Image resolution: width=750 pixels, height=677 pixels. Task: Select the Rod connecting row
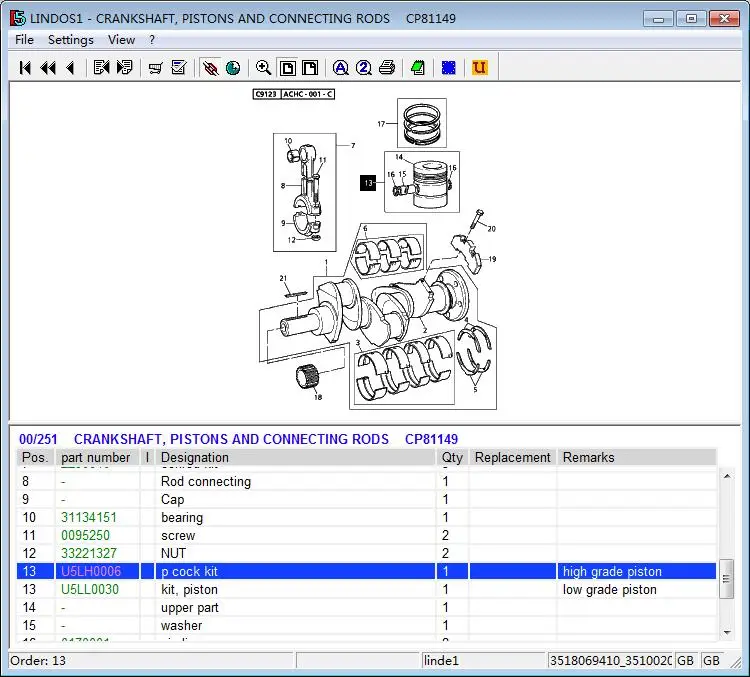366,481
